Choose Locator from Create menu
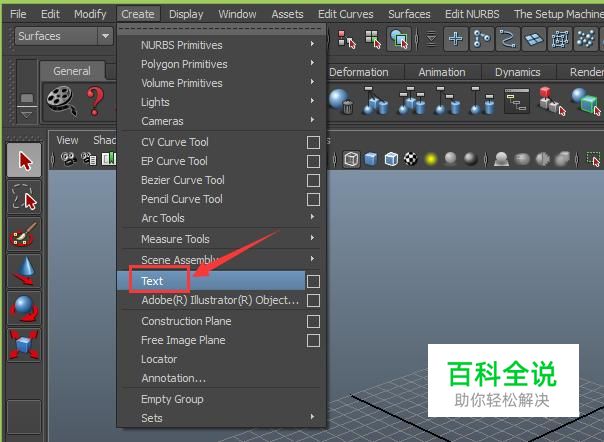This screenshot has height=442, width=604. click(159, 359)
